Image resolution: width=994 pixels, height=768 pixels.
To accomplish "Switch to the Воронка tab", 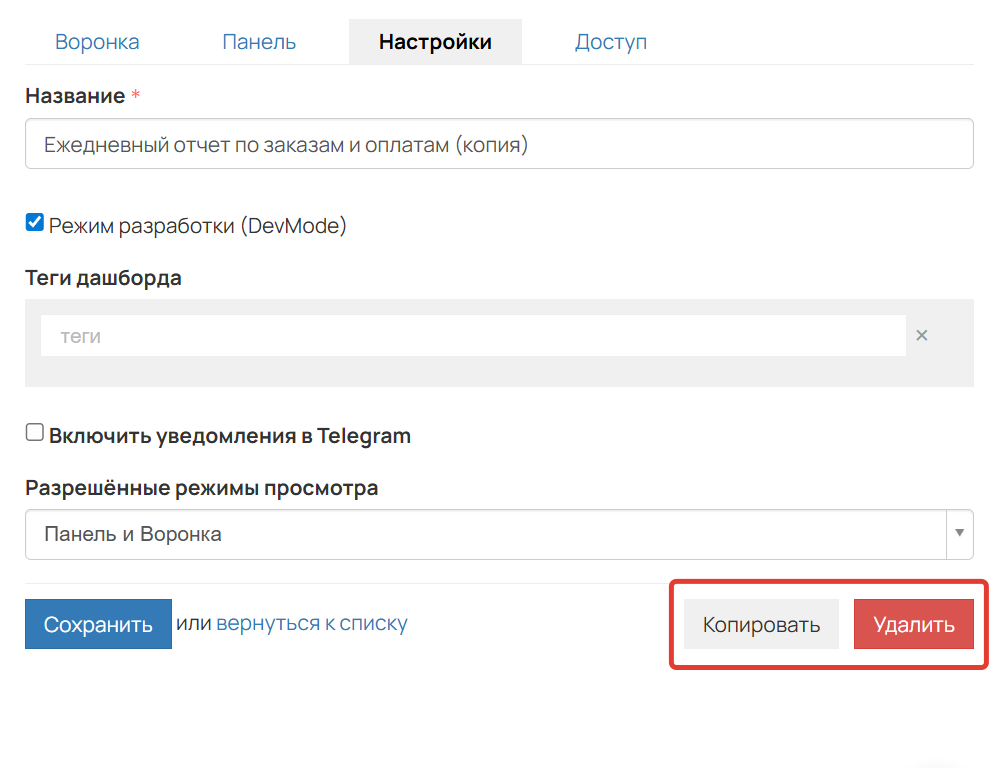I will [97, 42].
